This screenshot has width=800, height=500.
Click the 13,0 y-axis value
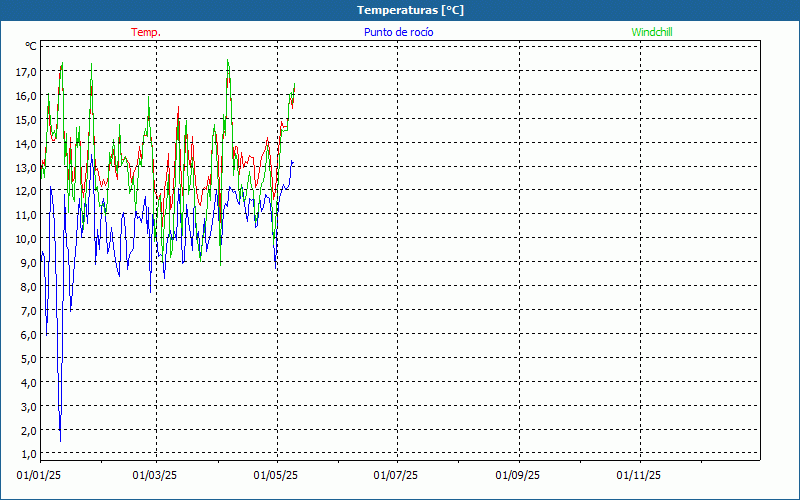pyautogui.click(x=26, y=168)
